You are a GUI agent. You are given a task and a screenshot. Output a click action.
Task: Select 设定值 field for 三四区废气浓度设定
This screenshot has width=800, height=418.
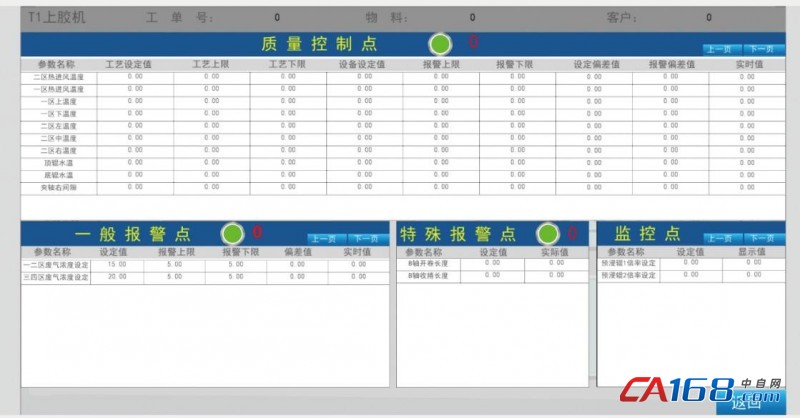(117, 276)
